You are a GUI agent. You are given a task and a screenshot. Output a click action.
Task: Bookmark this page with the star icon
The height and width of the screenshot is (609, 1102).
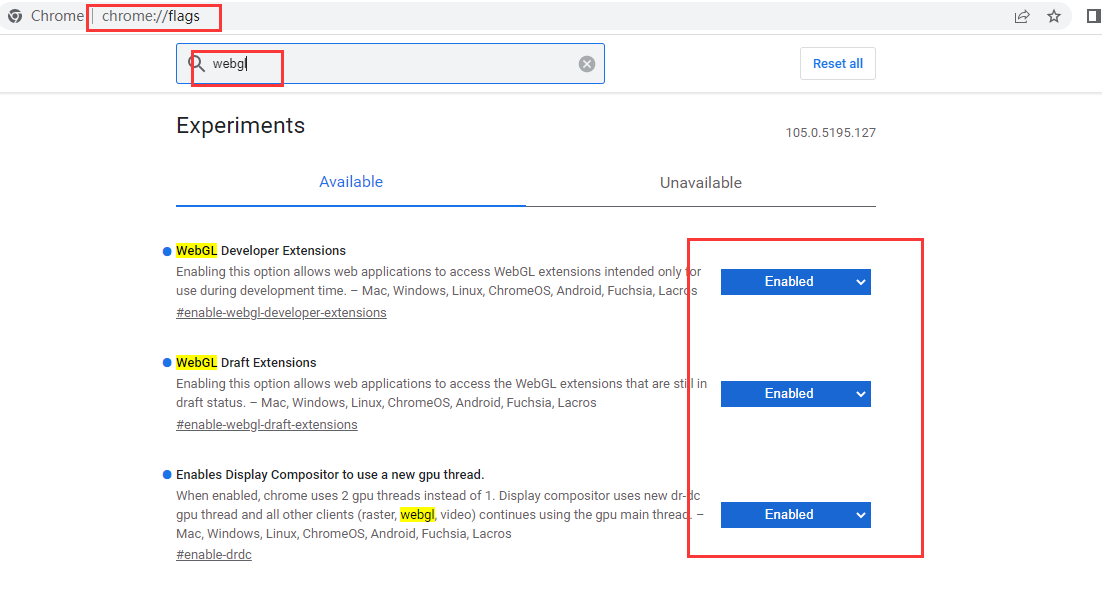pos(1054,16)
